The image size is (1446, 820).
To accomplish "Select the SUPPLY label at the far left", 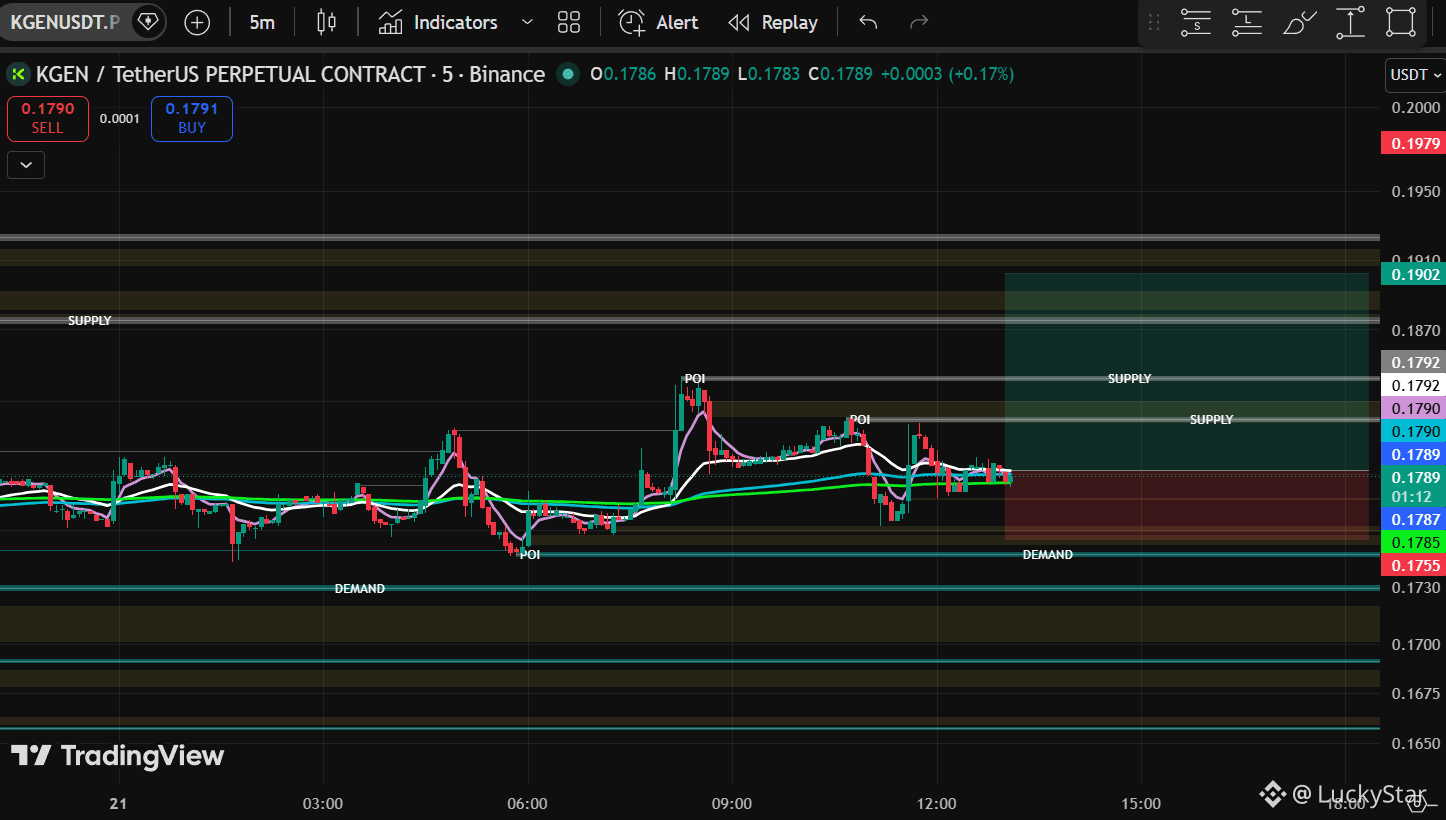I will point(90,321).
